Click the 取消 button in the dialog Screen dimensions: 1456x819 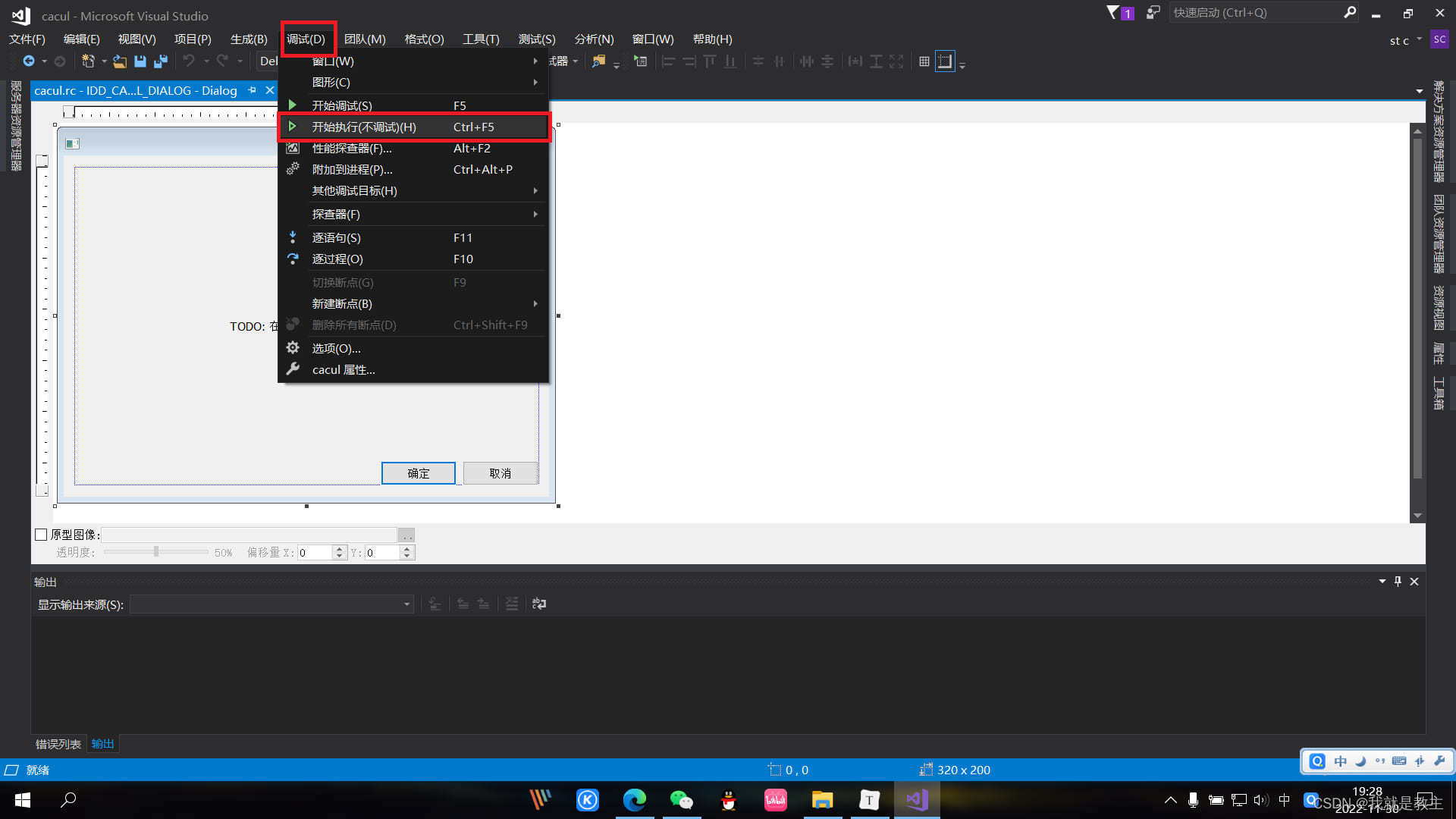(x=500, y=473)
